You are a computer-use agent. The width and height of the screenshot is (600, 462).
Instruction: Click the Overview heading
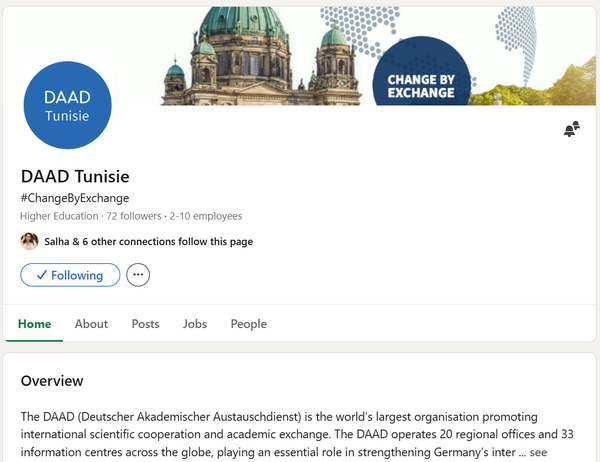coord(52,381)
